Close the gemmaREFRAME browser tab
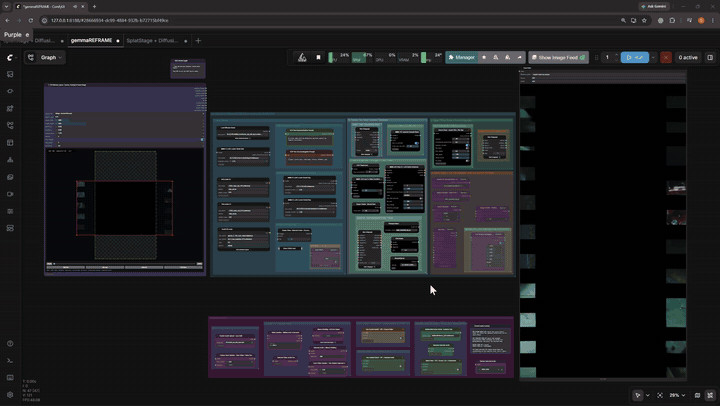 83,6
